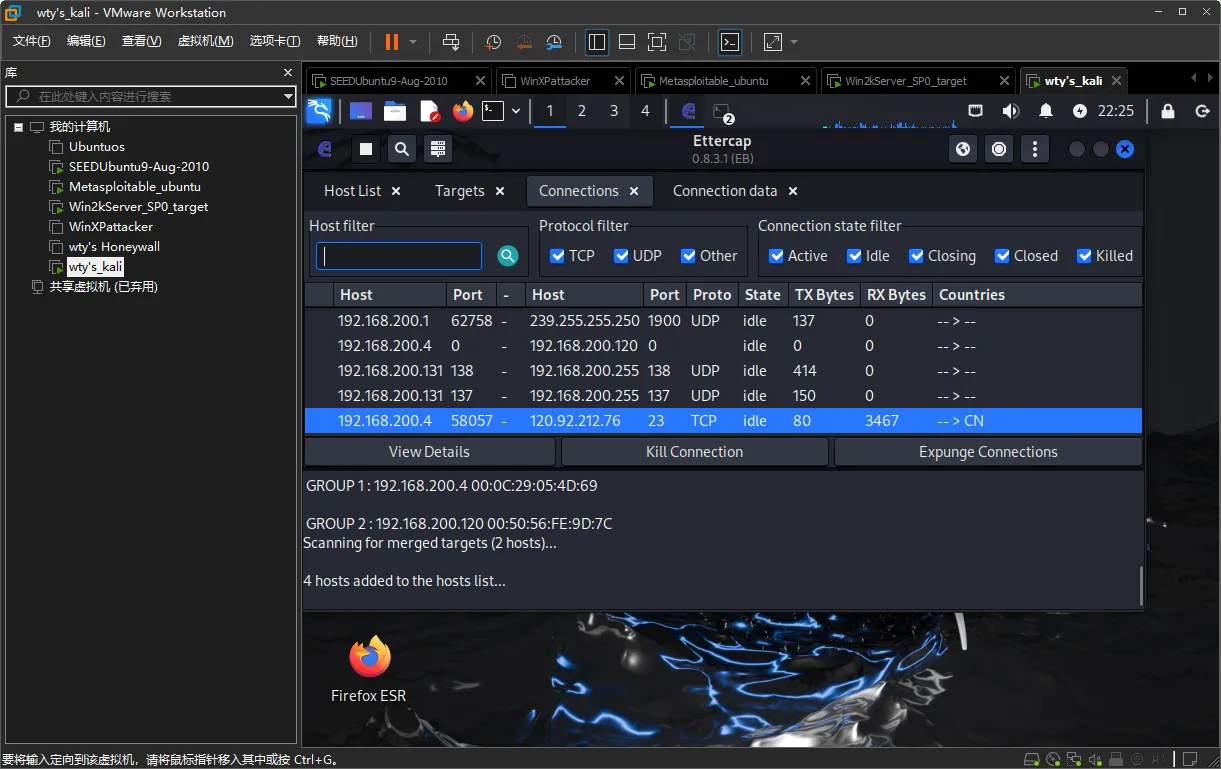The height and width of the screenshot is (769, 1221).
Task: Open Kali notifications bell
Action: [x=1046, y=111]
